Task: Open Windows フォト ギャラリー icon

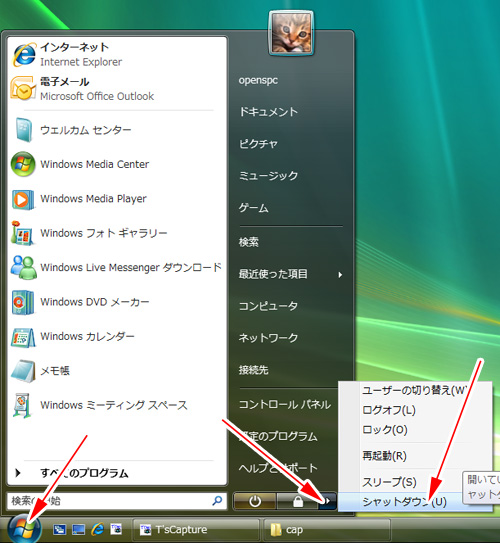Action: [x=23, y=233]
